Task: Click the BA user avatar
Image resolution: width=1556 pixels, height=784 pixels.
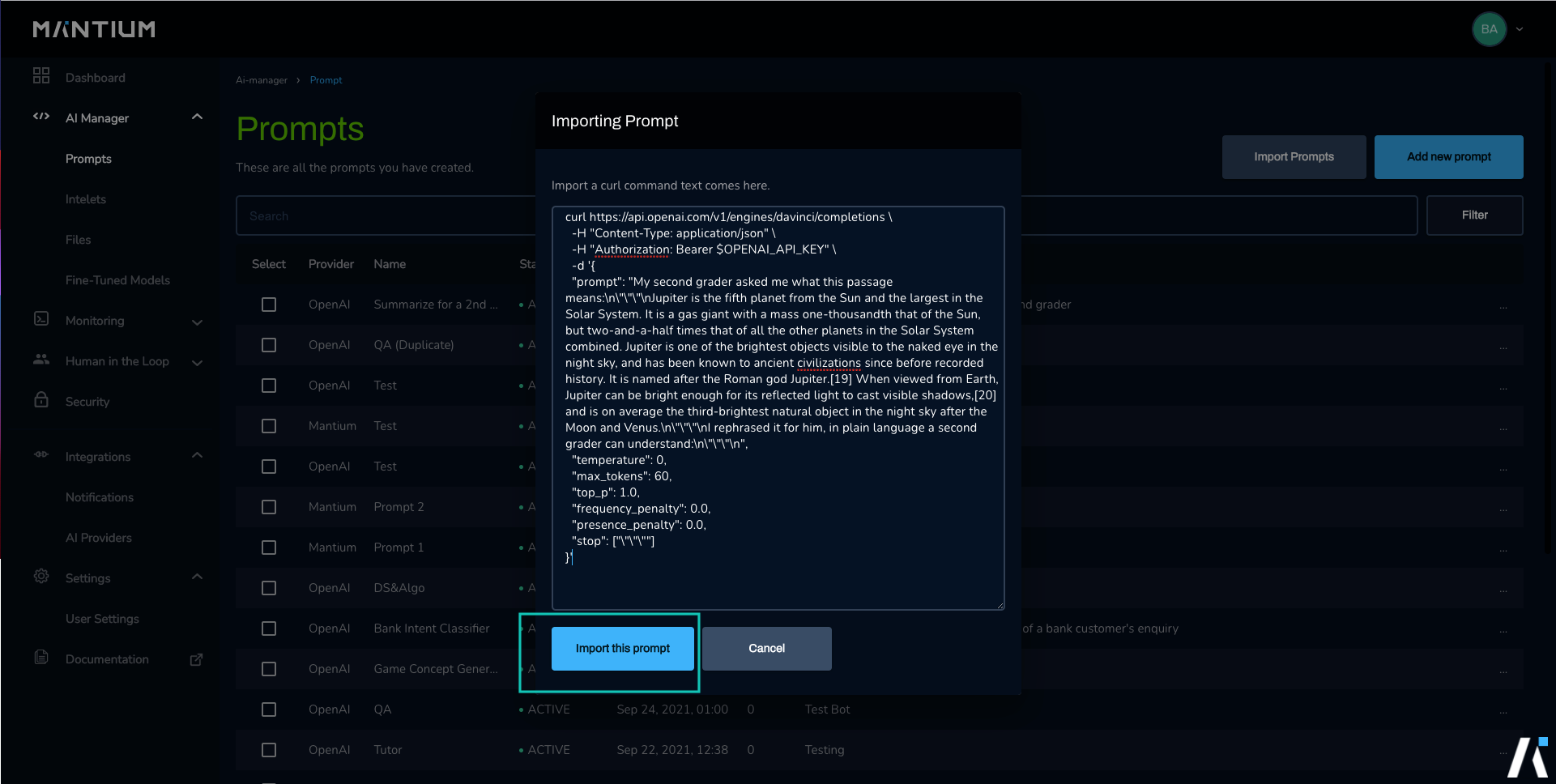Action: tap(1489, 29)
